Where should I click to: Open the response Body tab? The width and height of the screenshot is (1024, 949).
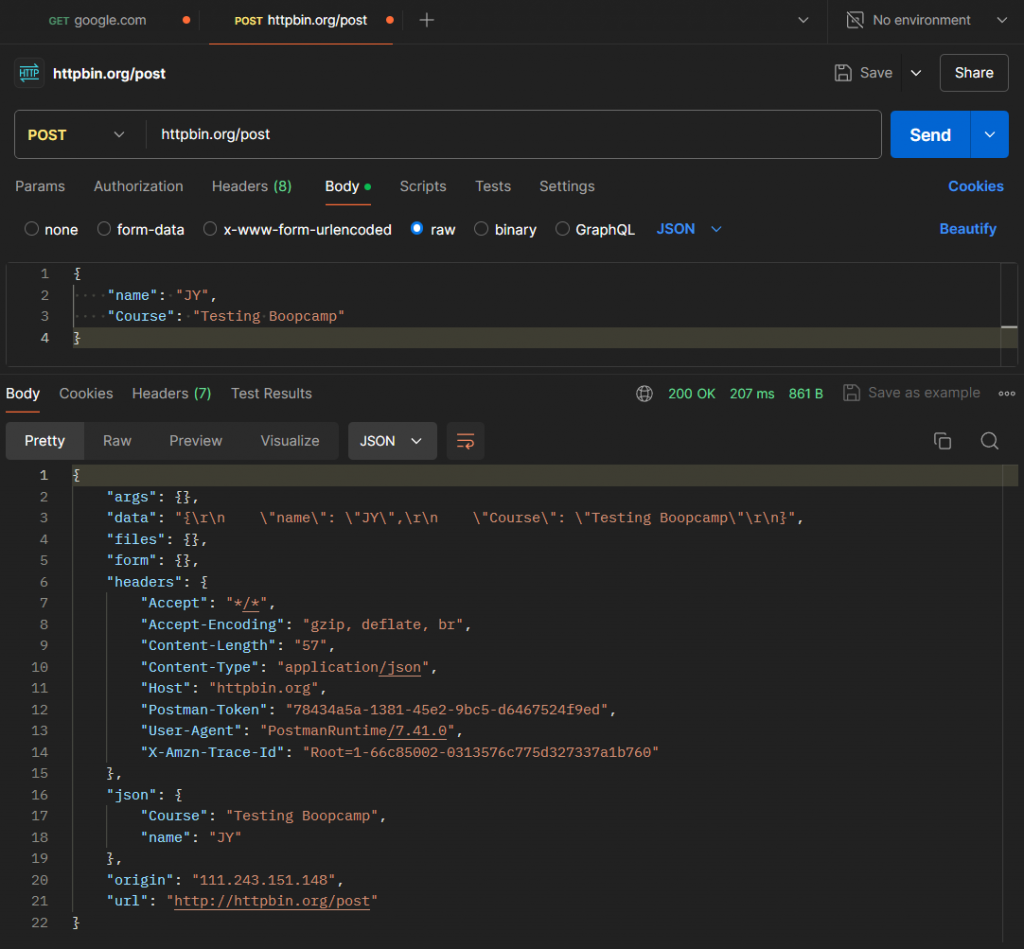click(x=23, y=394)
